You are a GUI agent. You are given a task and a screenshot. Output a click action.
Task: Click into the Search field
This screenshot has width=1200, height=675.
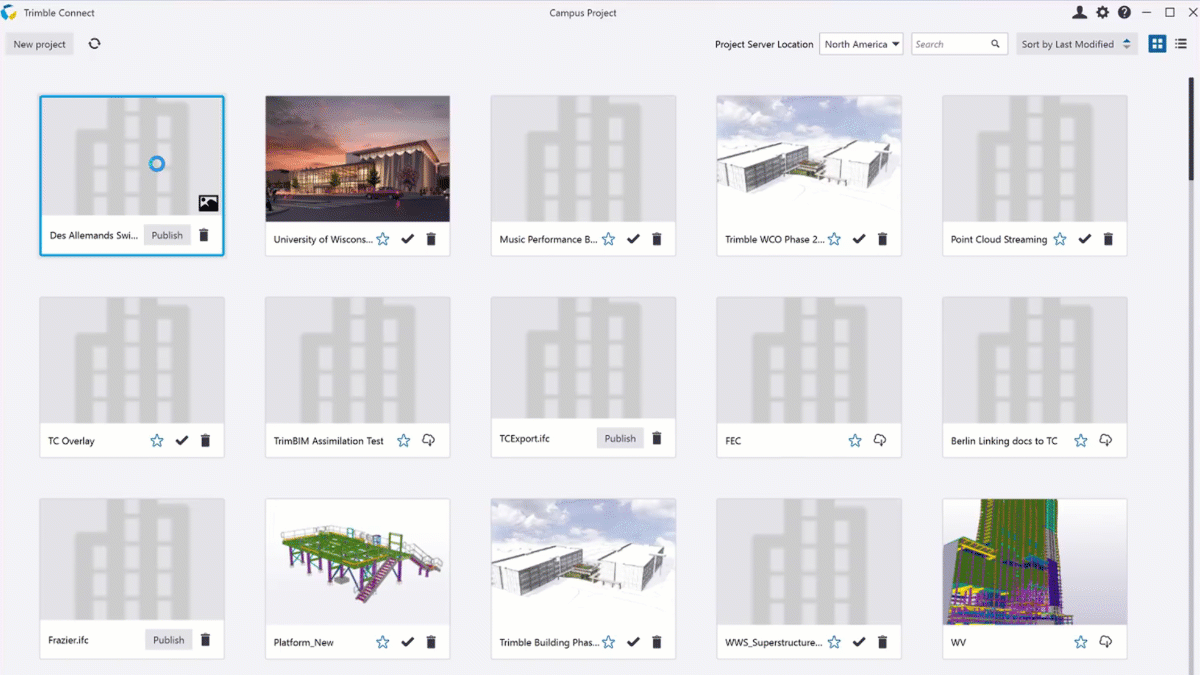pyautogui.click(x=950, y=44)
